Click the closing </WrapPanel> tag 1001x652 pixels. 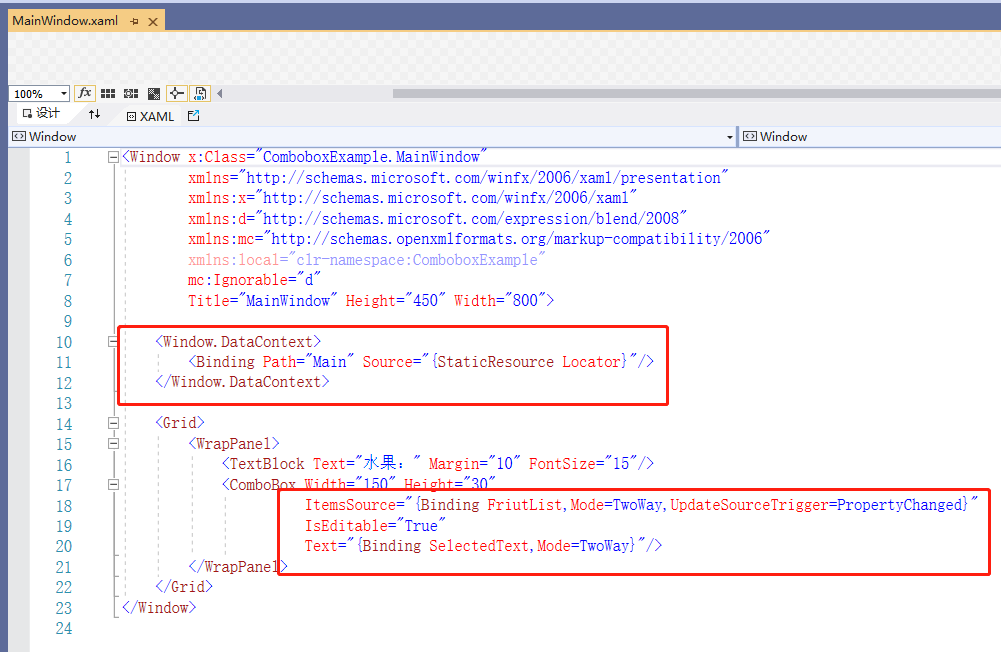[x=238, y=566]
